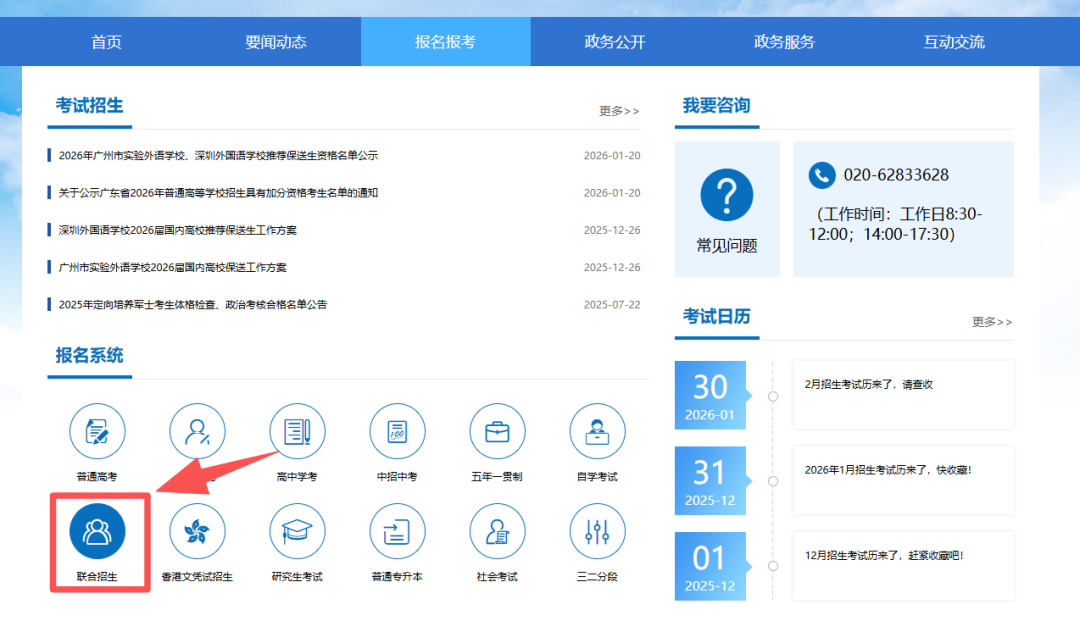Screen dimensions: 1080x621
Task: Open the 普通高考 registration icon
Action: [97, 432]
